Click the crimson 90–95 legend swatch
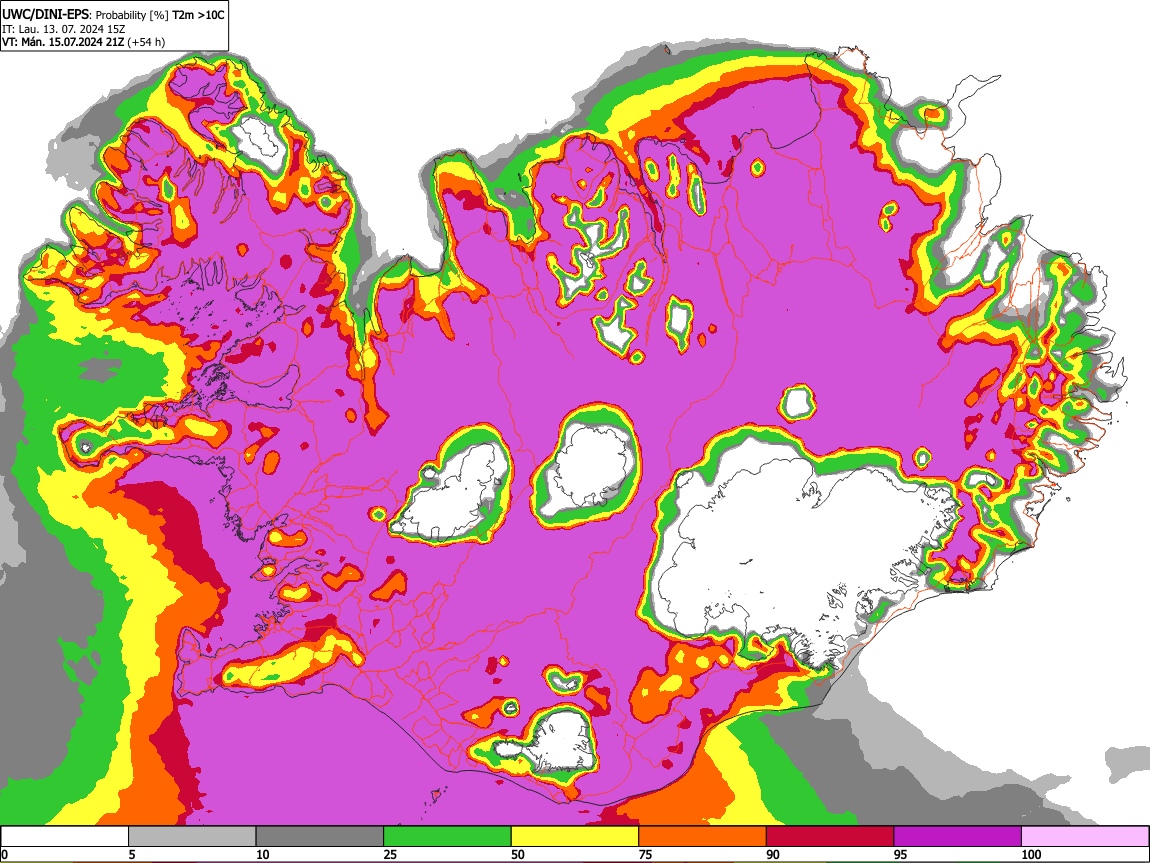Screen dimensions: 1150x863 click(830, 836)
